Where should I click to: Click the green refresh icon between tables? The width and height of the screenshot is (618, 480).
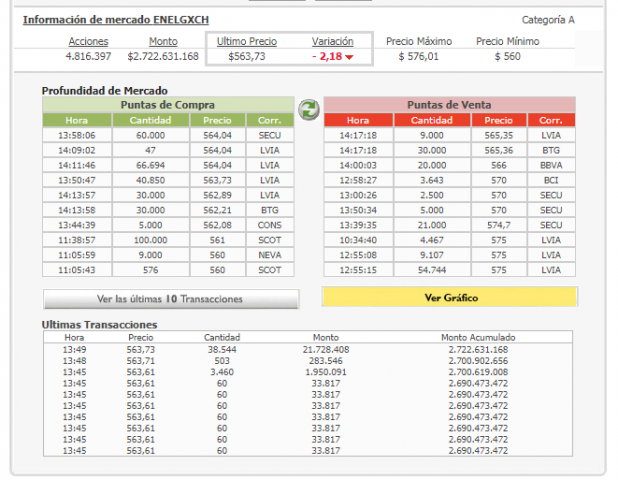309,108
